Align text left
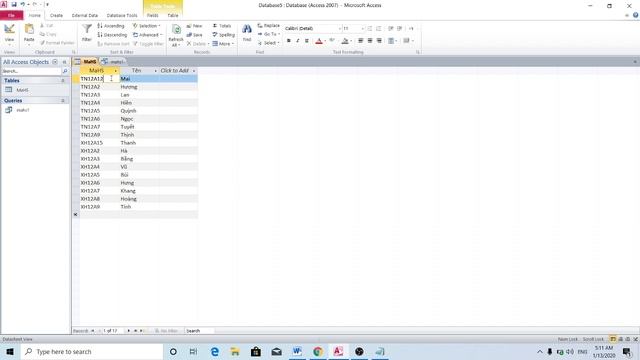This screenshot has width=640, height=360. click(360, 41)
